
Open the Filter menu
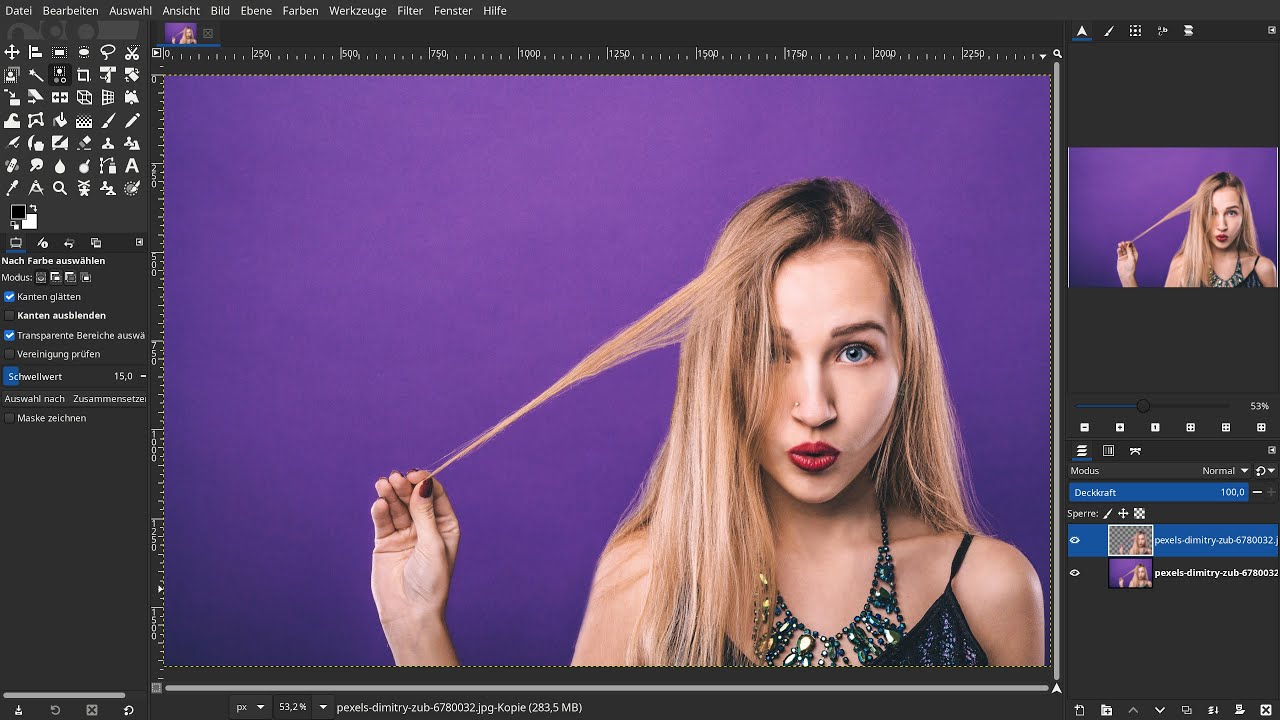410,10
